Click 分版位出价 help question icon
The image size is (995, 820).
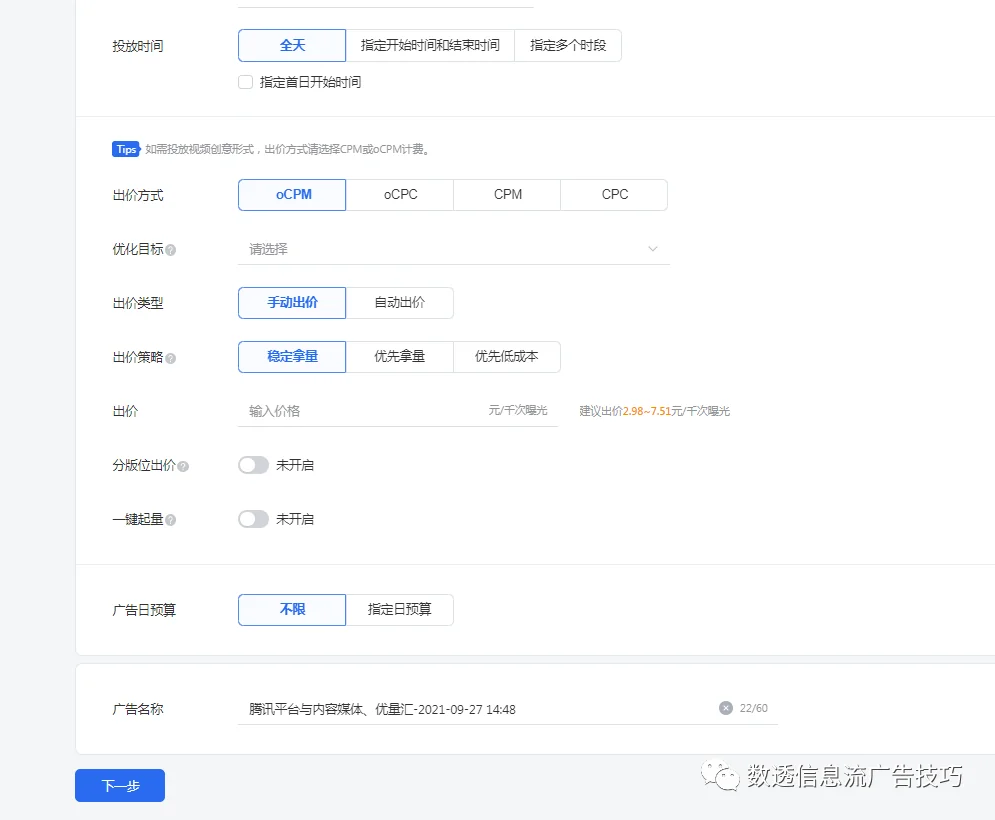pyautogui.click(x=183, y=466)
